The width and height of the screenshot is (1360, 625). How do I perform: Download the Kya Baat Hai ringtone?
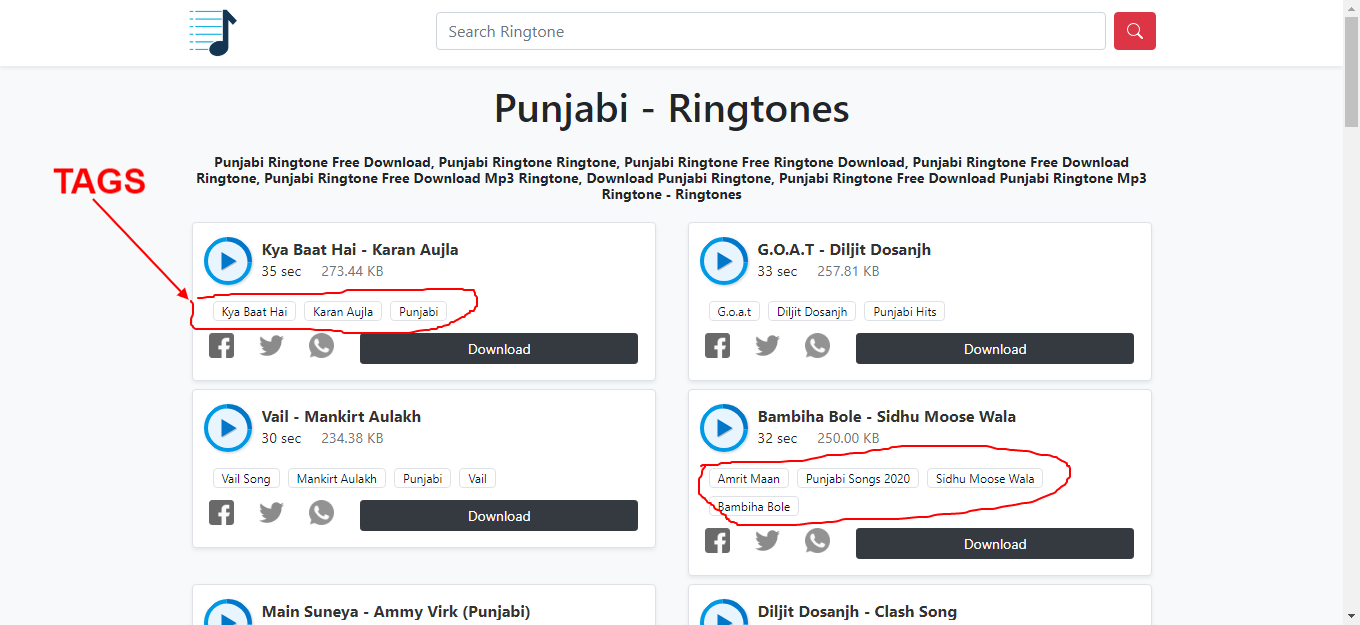(x=498, y=348)
